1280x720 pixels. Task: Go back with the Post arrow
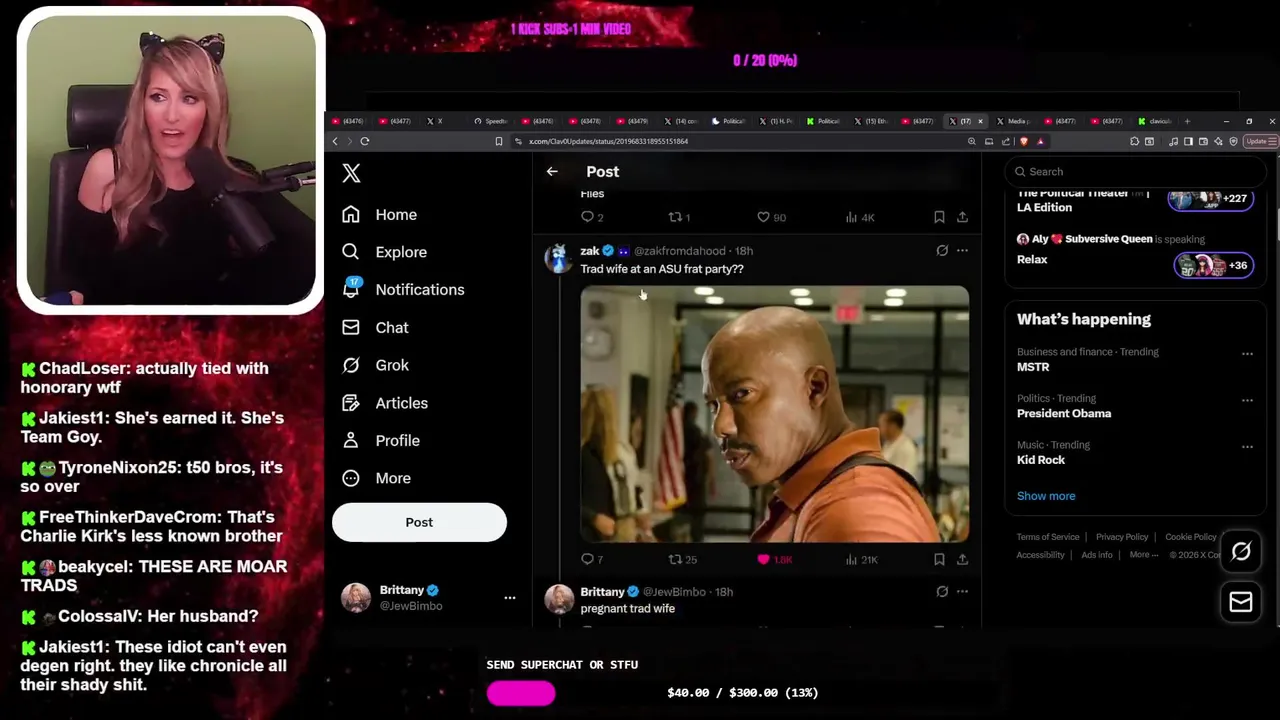(552, 172)
